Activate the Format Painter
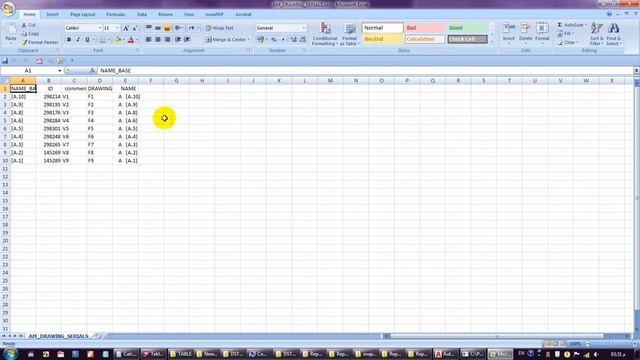 pos(40,42)
